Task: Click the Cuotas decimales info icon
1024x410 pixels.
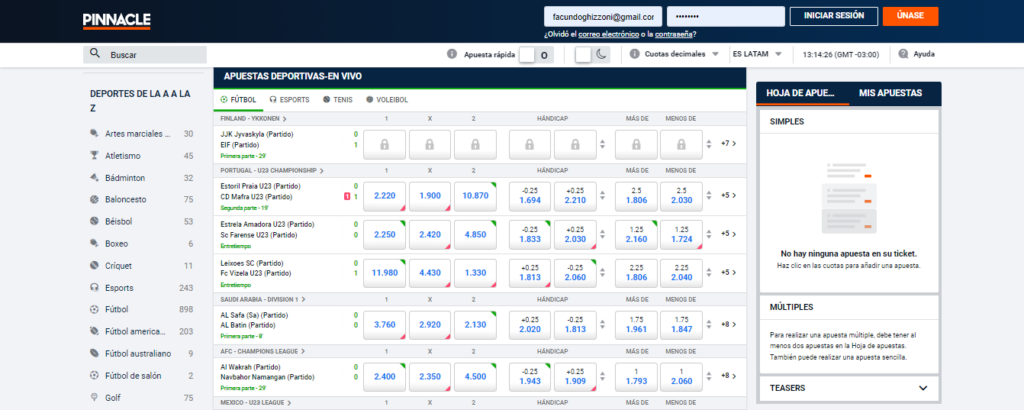Action: pos(634,54)
